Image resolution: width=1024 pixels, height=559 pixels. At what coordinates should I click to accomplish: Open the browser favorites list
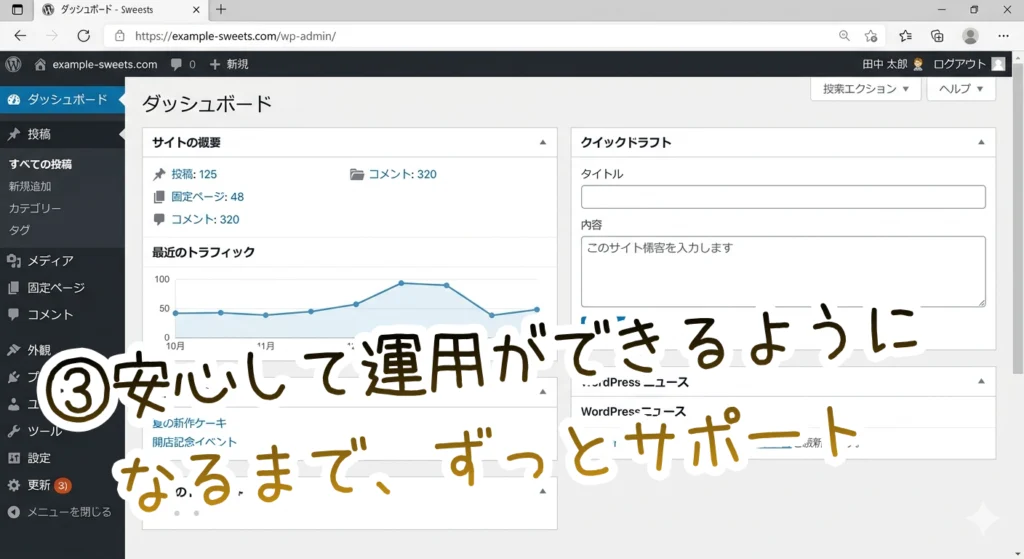point(905,36)
